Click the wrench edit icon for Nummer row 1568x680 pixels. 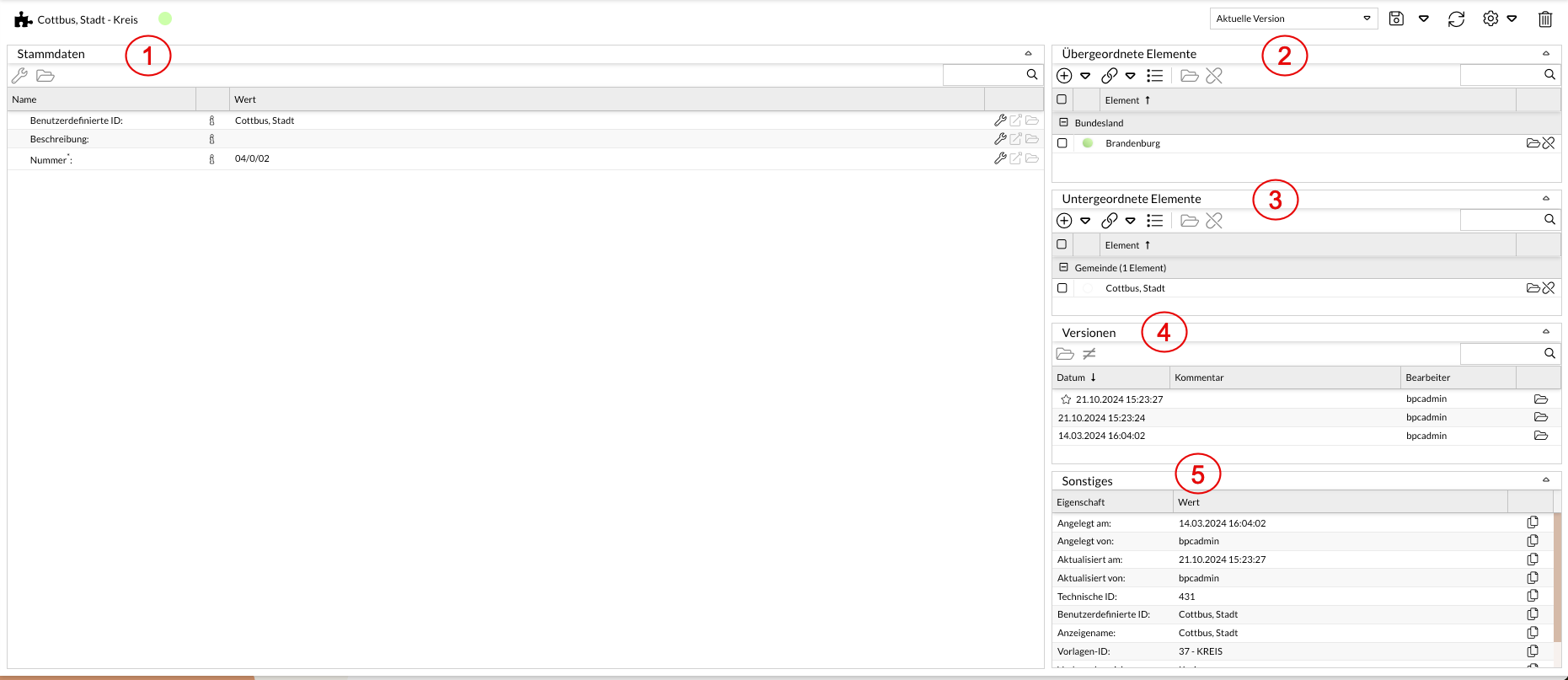(1000, 158)
